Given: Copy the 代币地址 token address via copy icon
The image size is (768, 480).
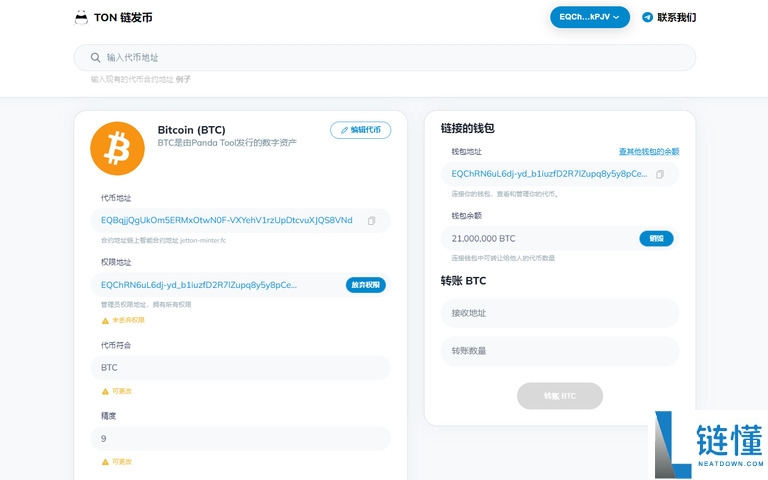Looking at the screenshot, I should pyautogui.click(x=372, y=221).
